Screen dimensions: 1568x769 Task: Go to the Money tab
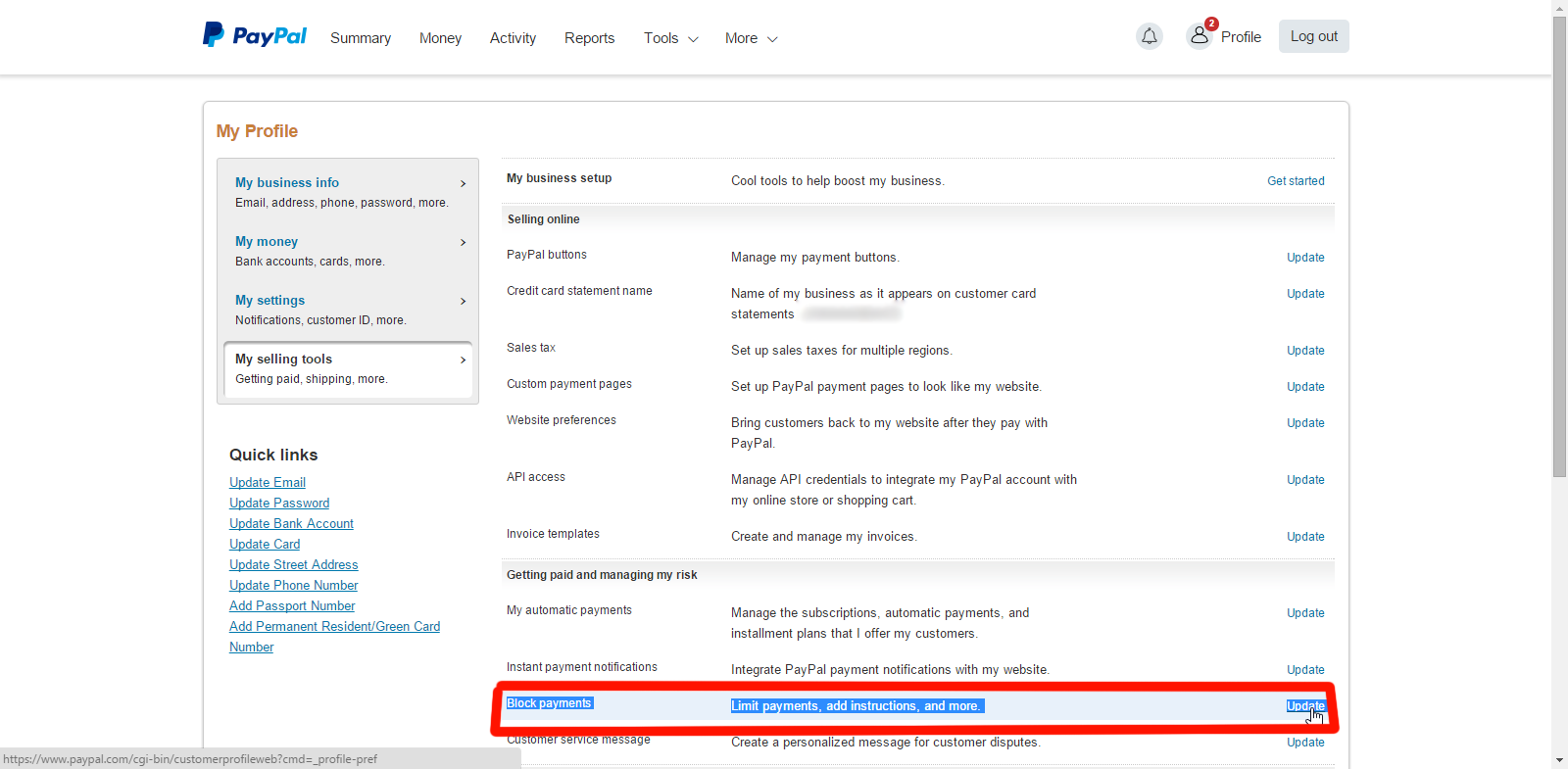tap(440, 38)
